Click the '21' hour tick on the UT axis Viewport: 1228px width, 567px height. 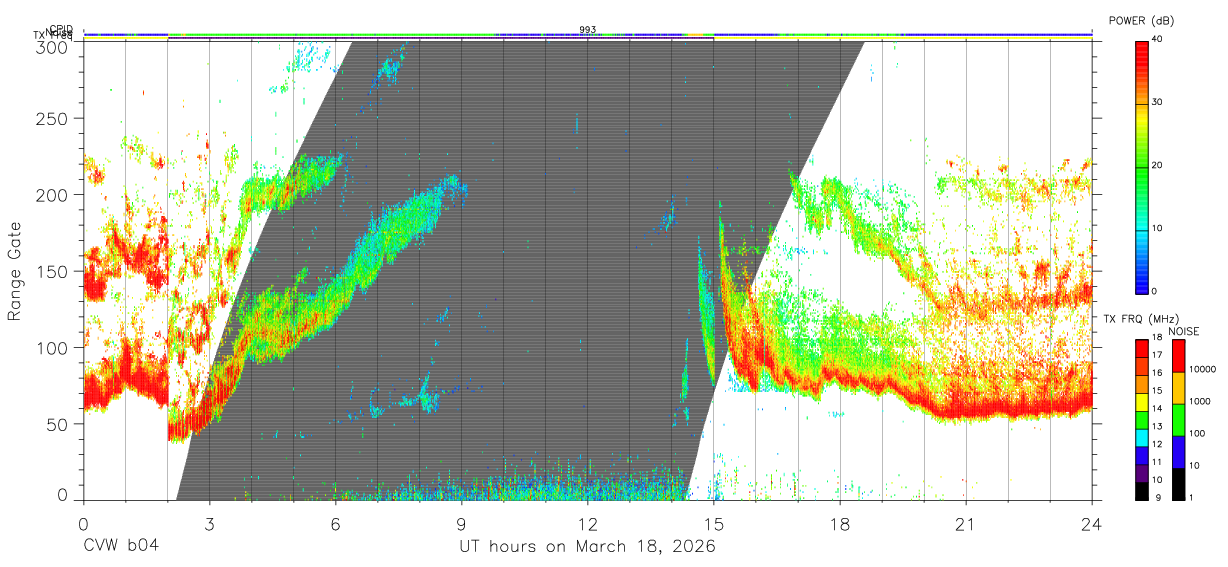(x=966, y=523)
